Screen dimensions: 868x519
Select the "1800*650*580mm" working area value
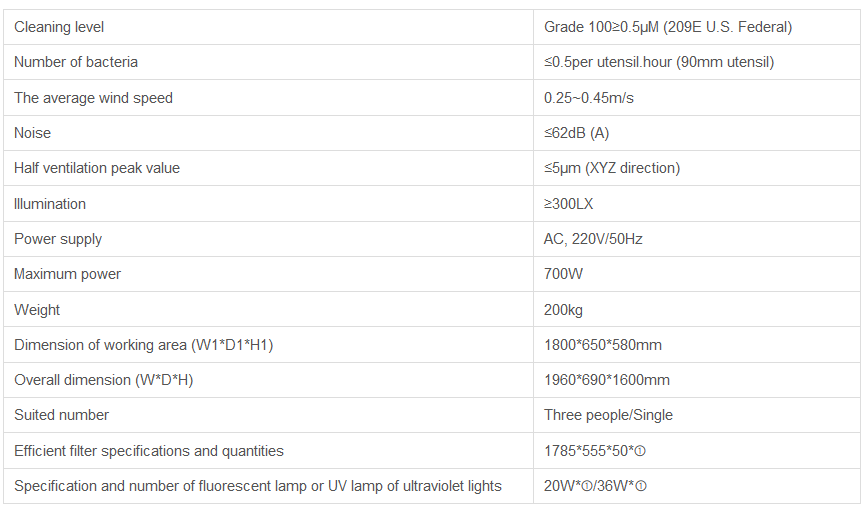(x=603, y=345)
